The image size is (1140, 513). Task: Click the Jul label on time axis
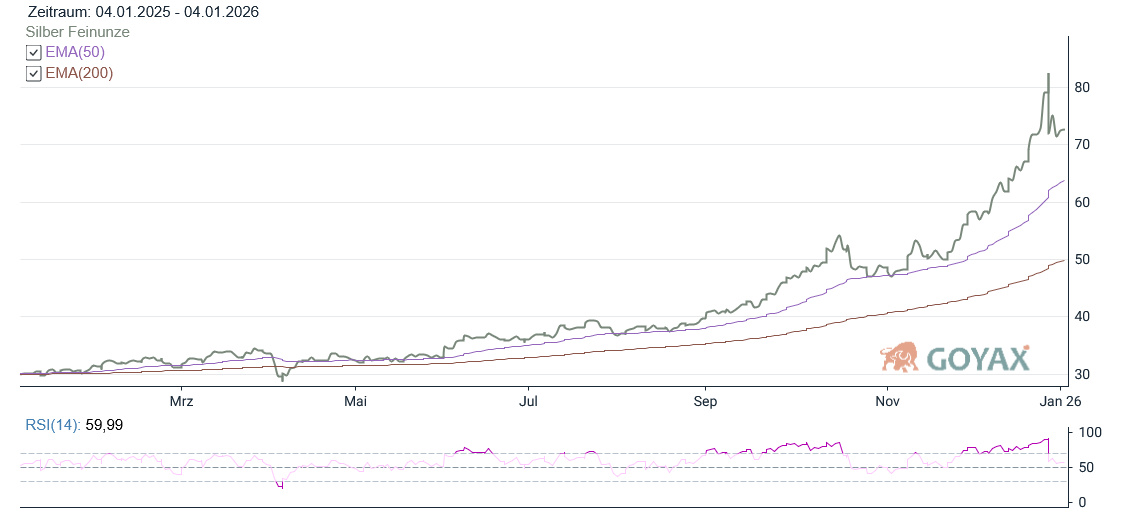click(529, 402)
